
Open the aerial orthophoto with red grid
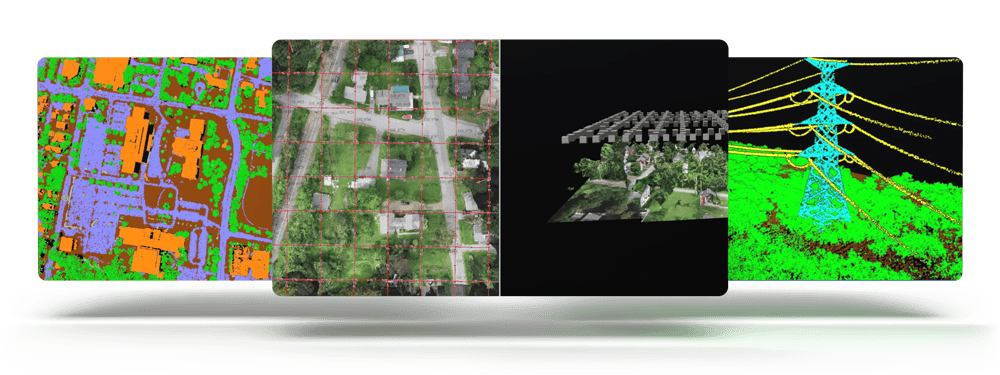[x=386, y=168]
